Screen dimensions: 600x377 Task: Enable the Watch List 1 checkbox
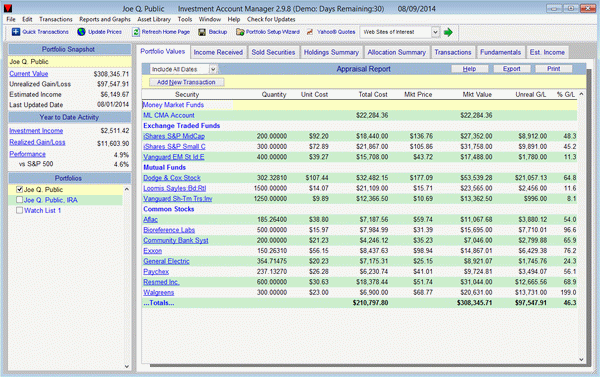pyautogui.click(x=20, y=210)
